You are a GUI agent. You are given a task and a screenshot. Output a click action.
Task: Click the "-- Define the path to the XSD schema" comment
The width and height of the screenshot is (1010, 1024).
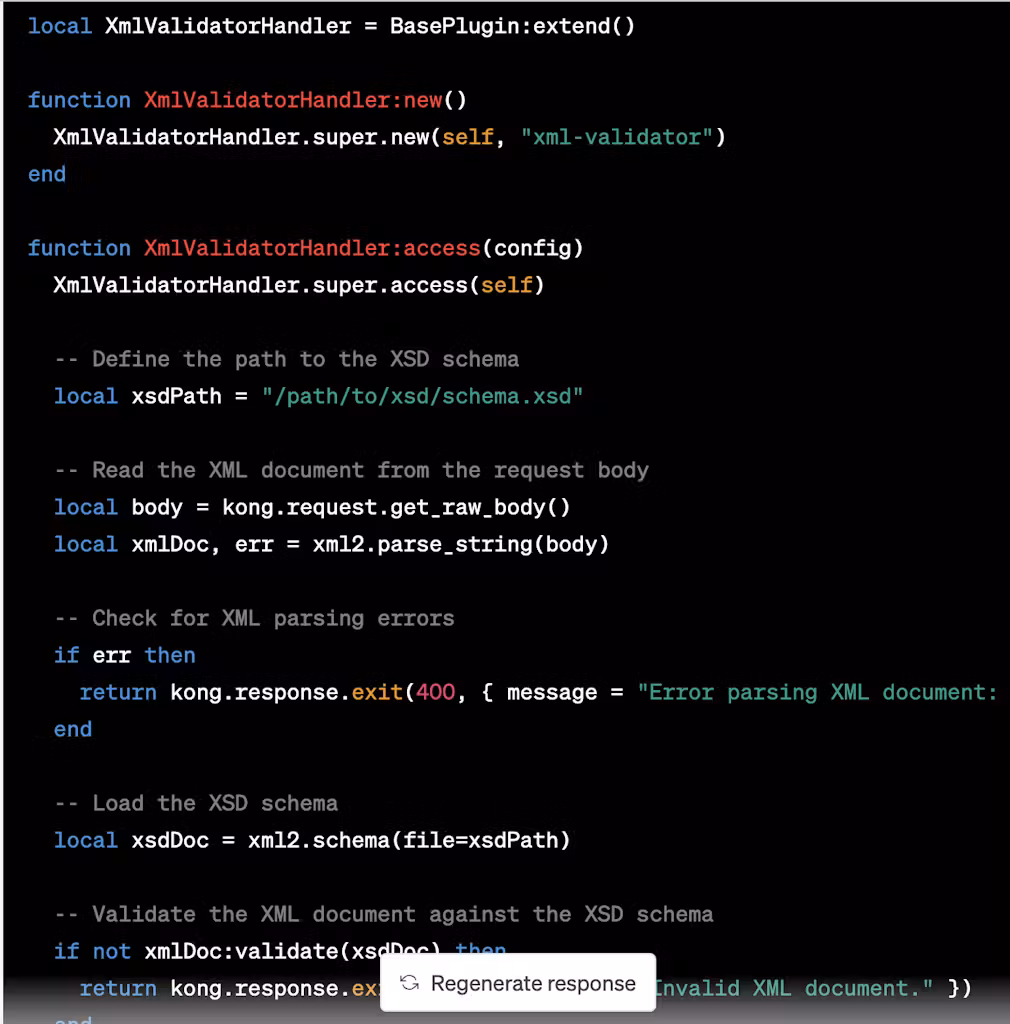[x=286, y=359]
